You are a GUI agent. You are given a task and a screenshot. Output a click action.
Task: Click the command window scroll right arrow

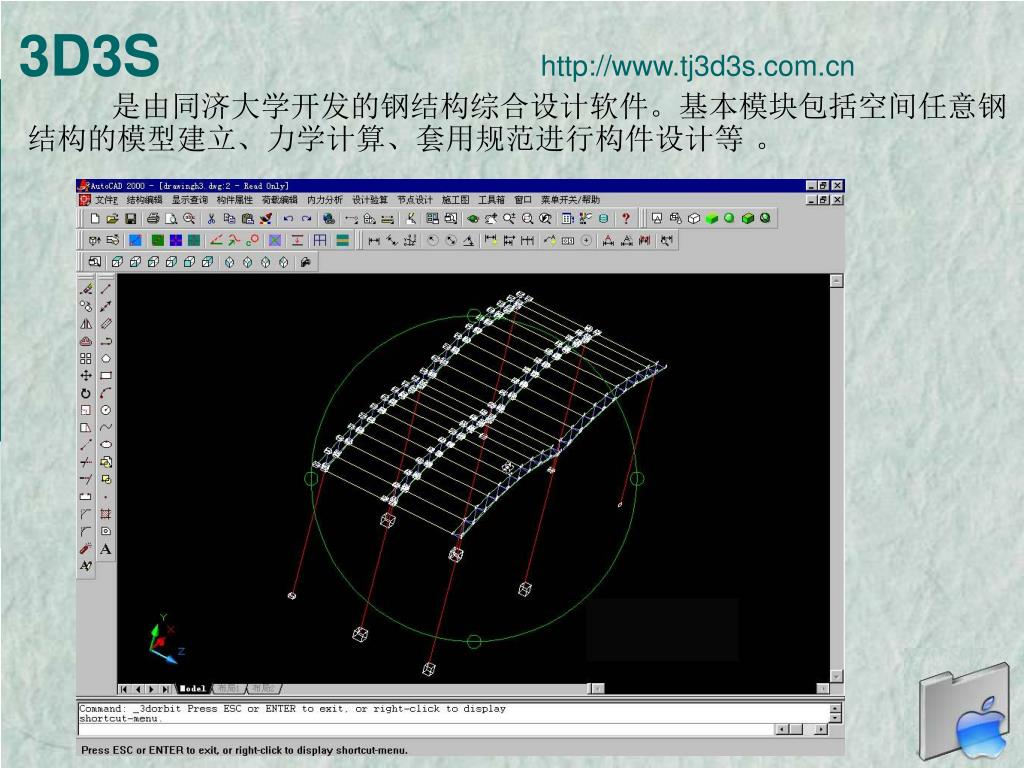(821, 729)
